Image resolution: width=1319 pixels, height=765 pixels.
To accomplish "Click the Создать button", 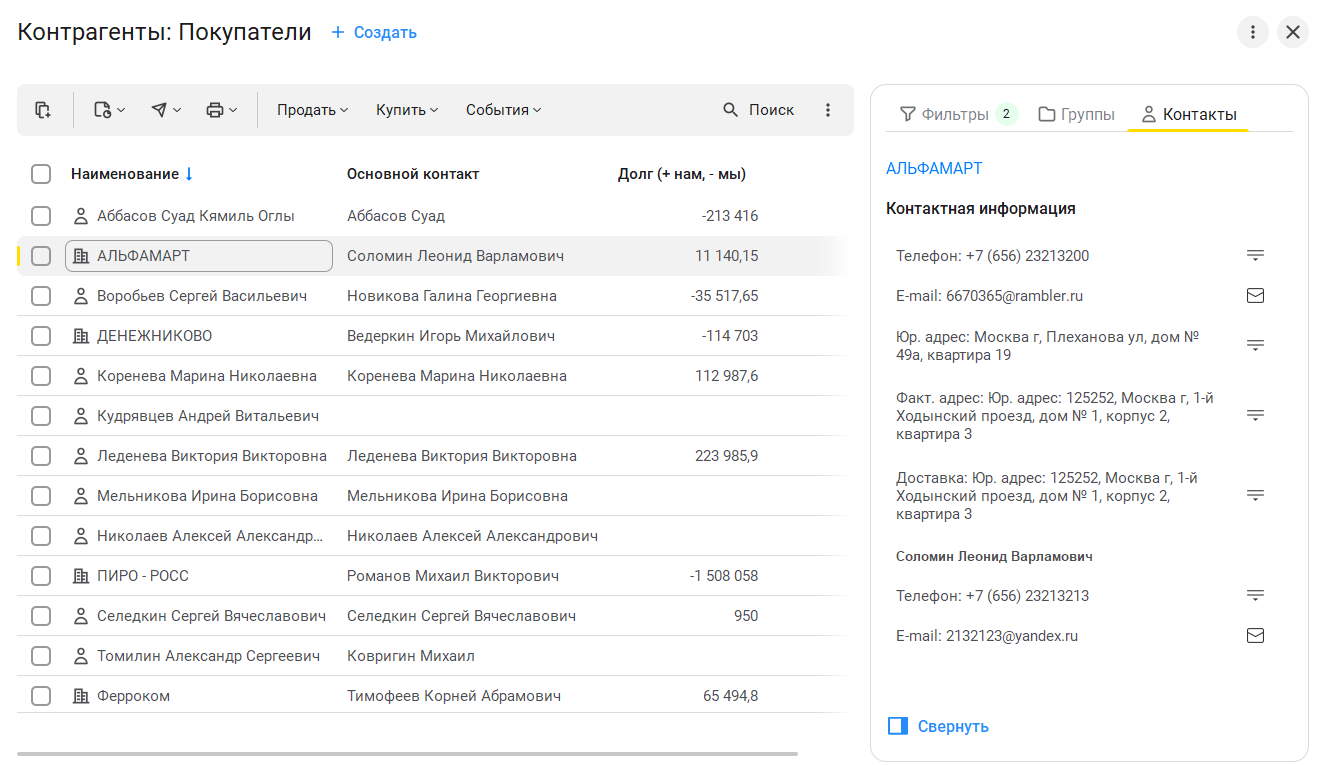I will (x=374, y=33).
